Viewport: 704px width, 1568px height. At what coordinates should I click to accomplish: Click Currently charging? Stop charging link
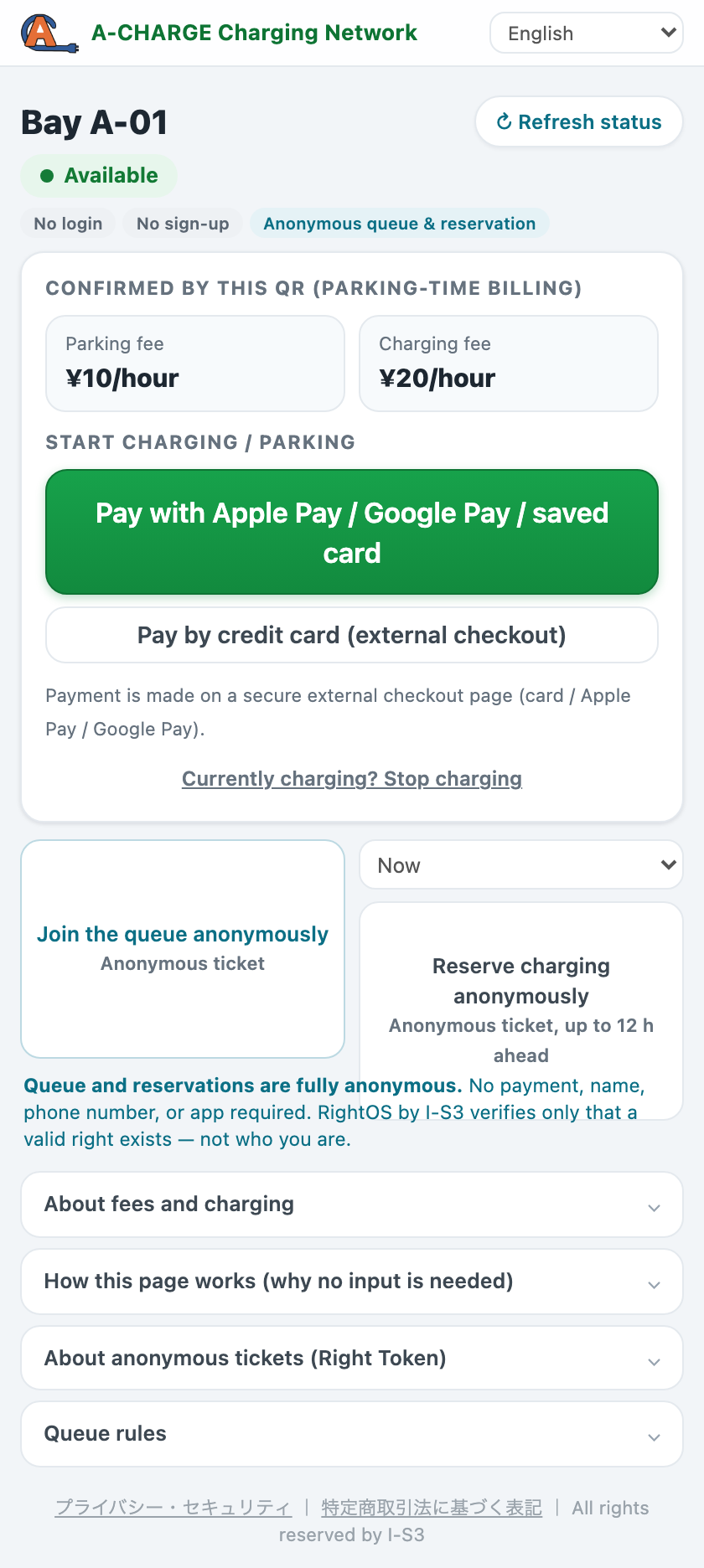[x=352, y=779]
